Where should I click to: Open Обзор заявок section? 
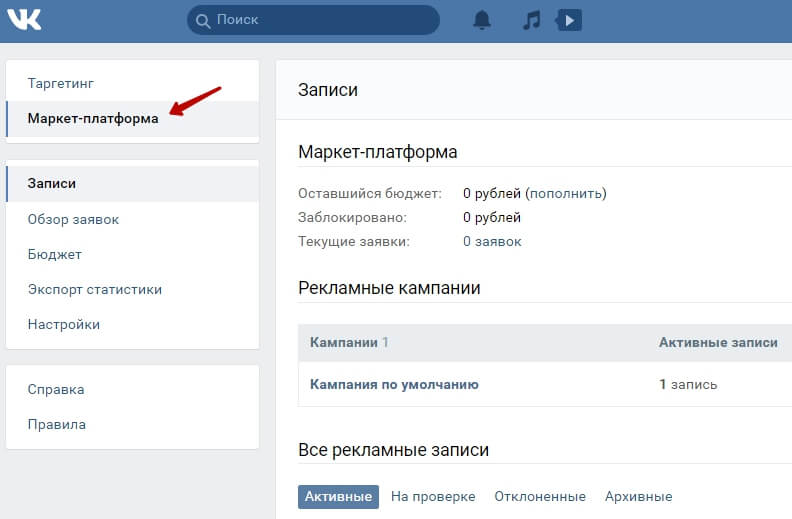(x=74, y=219)
